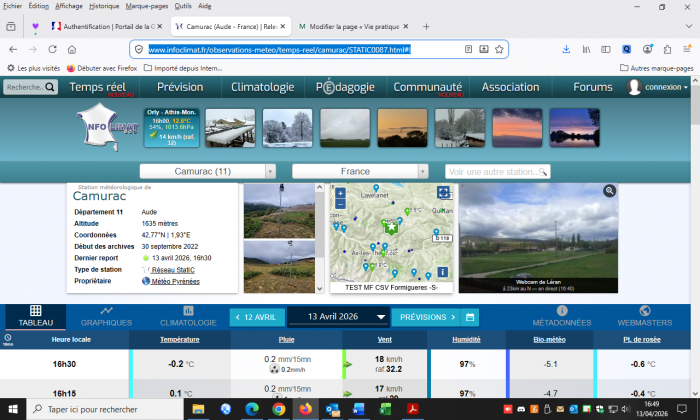Image resolution: width=700 pixels, height=420 pixels.
Task: Open the Webmasters globe section
Action: tap(644, 317)
